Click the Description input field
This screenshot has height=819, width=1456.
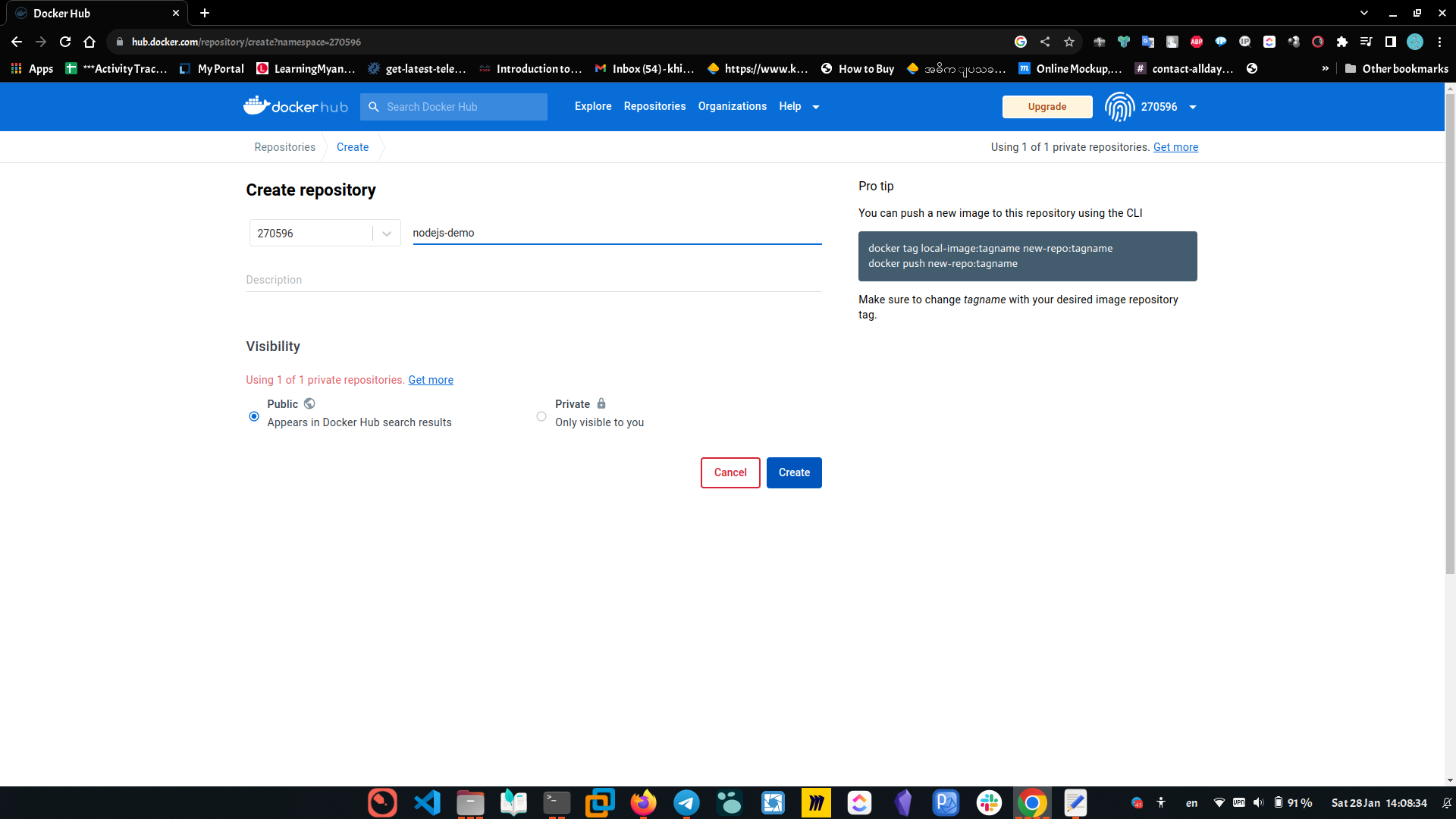coord(534,280)
